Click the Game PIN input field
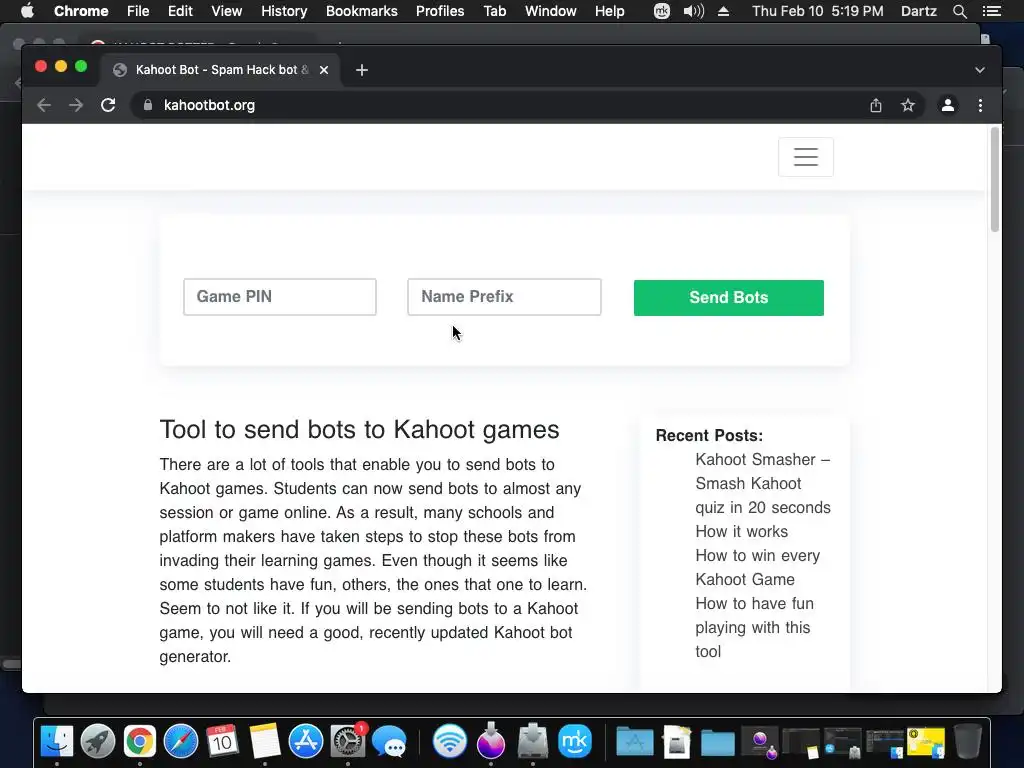 point(280,296)
